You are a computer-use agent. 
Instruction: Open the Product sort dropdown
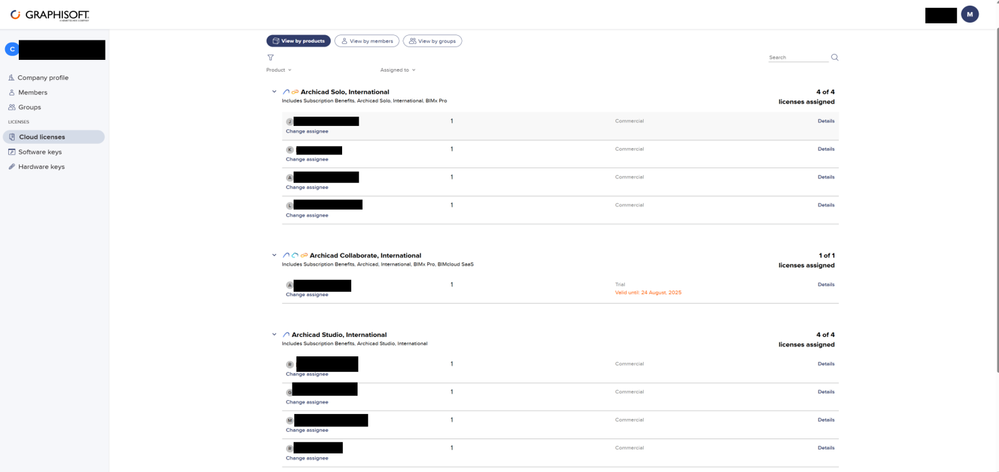(x=279, y=70)
